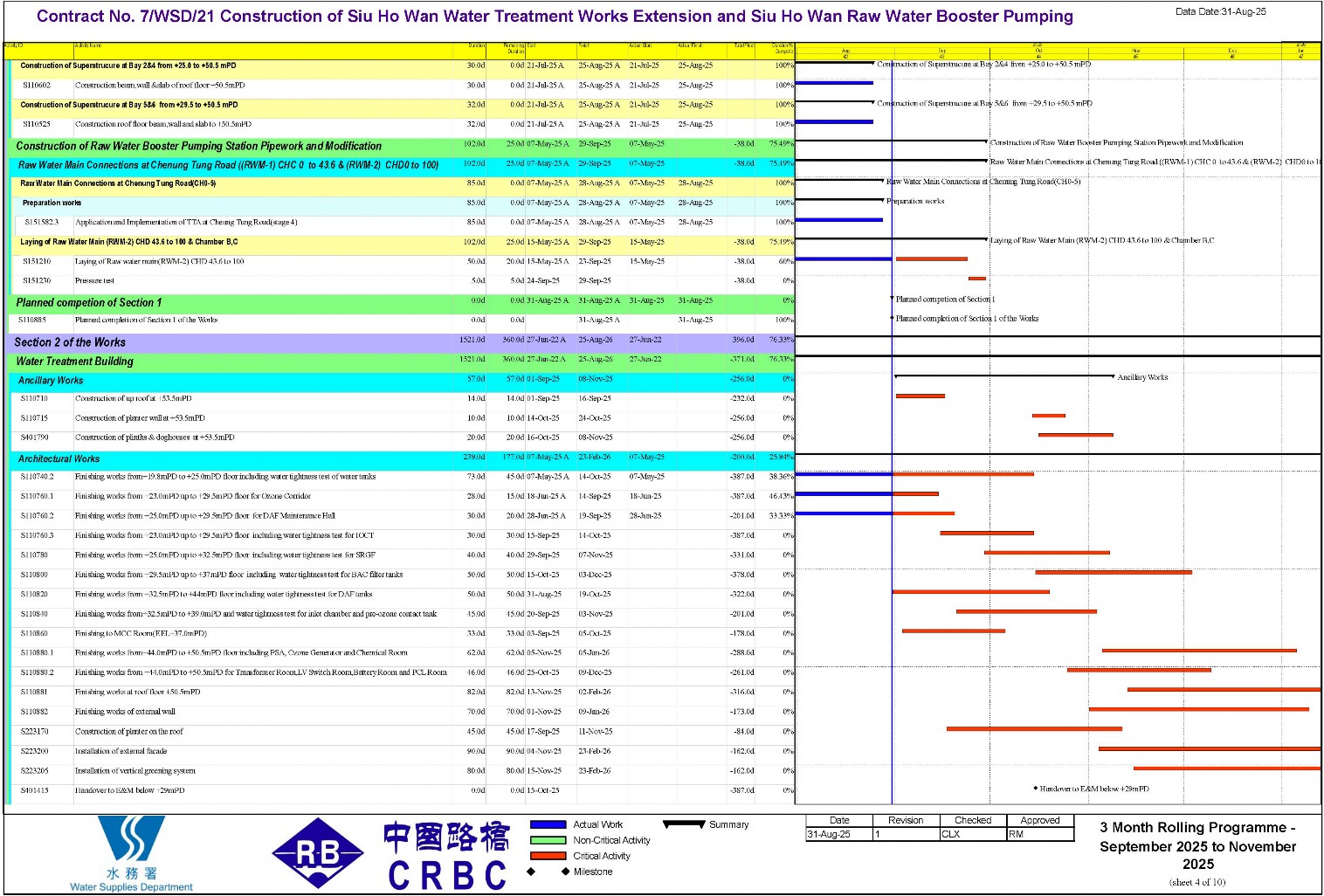Click the 25.94% completion value
Viewport: 1324px width, 896px height.
click(x=781, y=457)
